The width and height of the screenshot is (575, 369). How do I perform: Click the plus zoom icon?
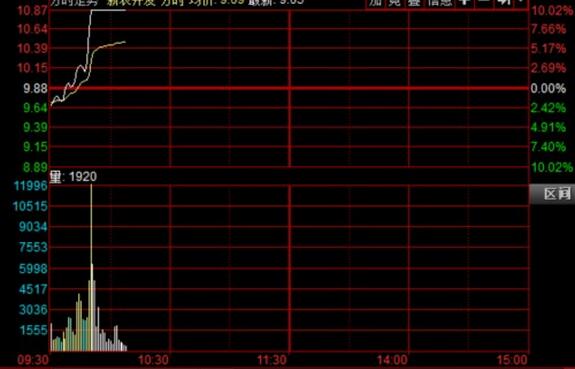click(x=465, y=3)
